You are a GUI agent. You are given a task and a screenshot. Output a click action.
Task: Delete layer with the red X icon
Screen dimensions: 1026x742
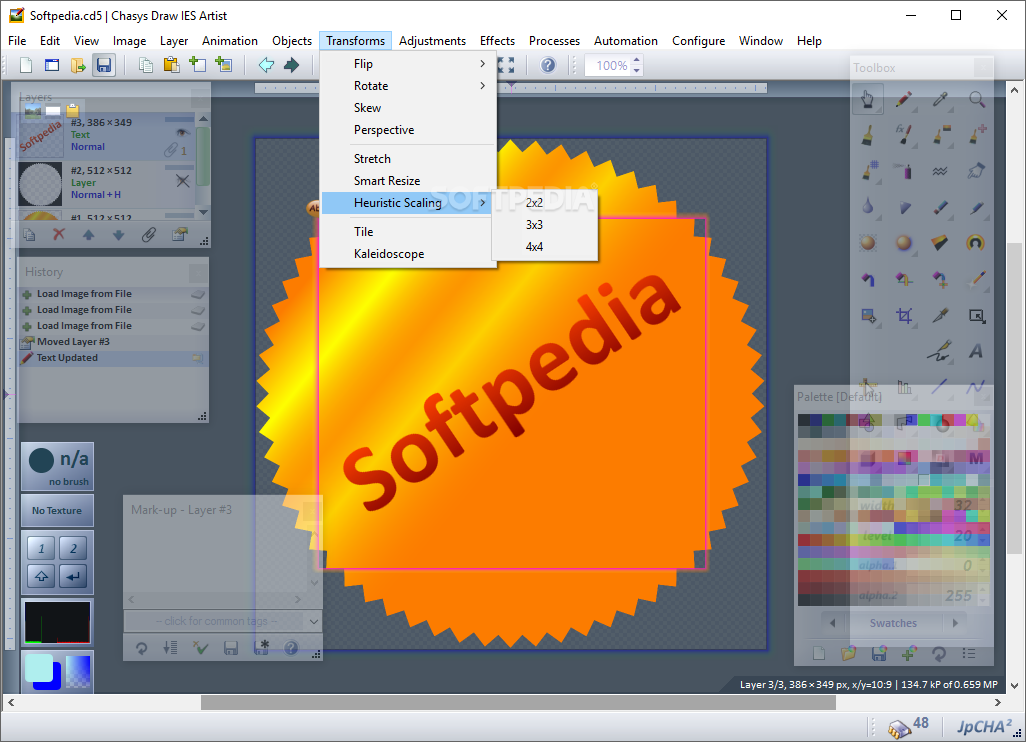(x=59, y=234)
